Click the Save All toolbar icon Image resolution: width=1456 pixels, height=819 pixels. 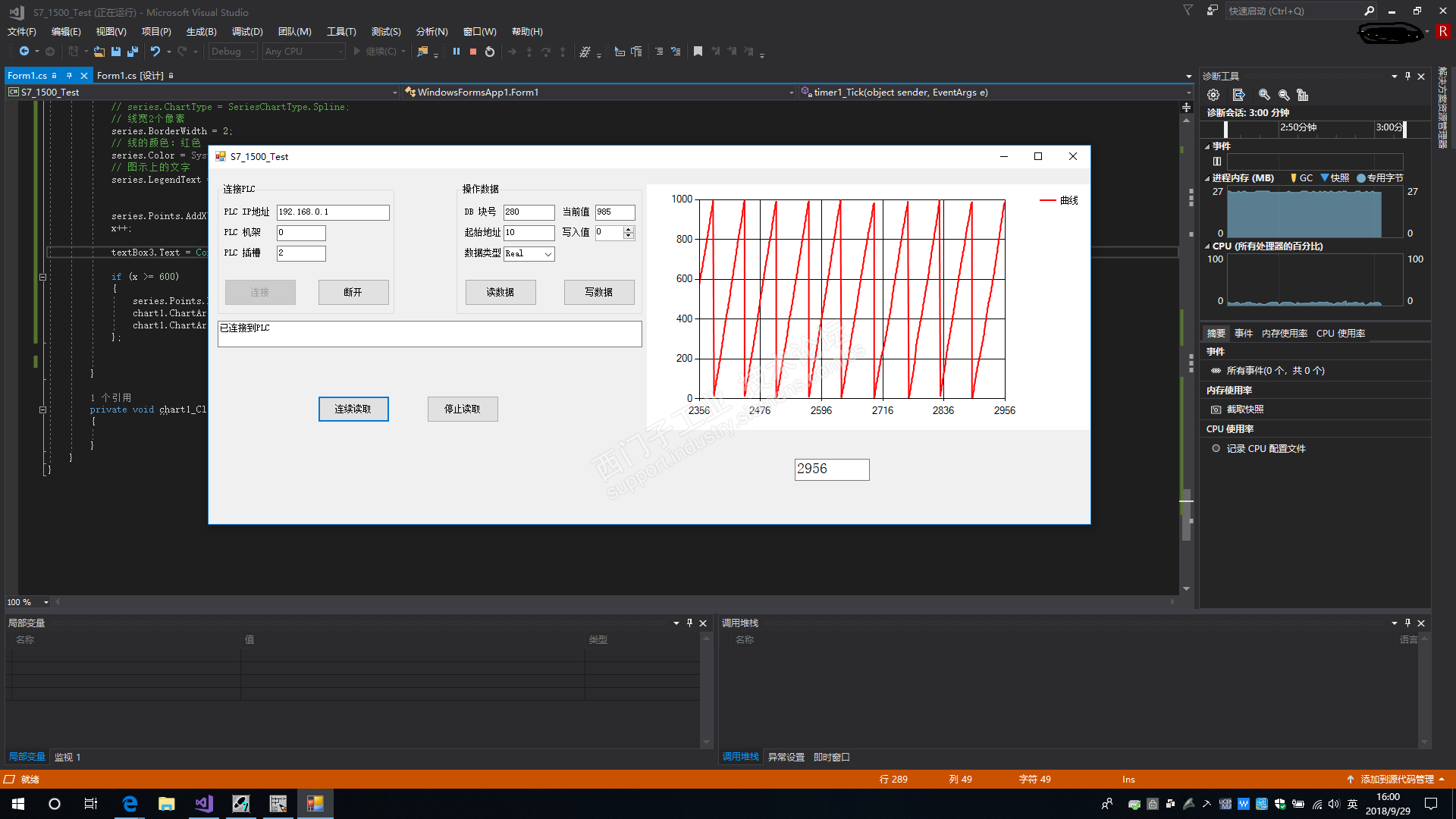[x=132, y=52]
